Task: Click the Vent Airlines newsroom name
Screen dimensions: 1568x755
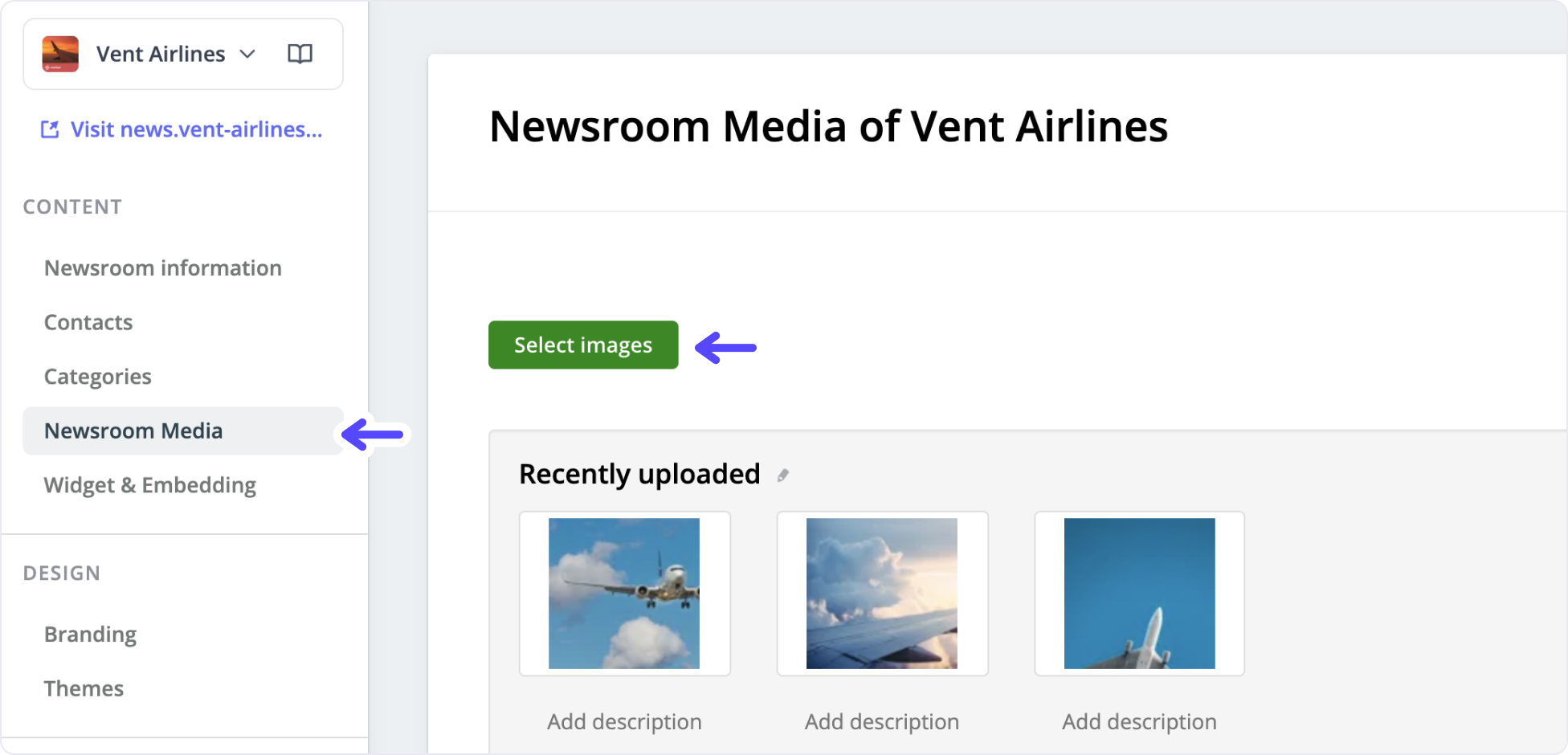Action: pos(161,54)
